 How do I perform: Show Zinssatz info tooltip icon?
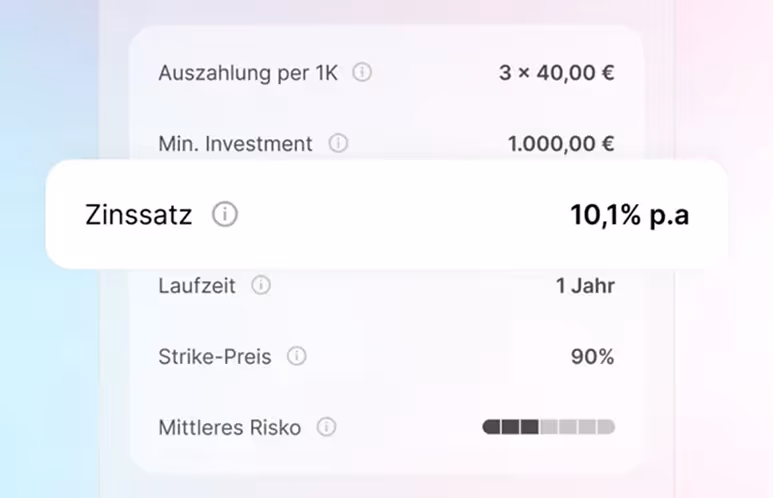[x=225, y=215]
